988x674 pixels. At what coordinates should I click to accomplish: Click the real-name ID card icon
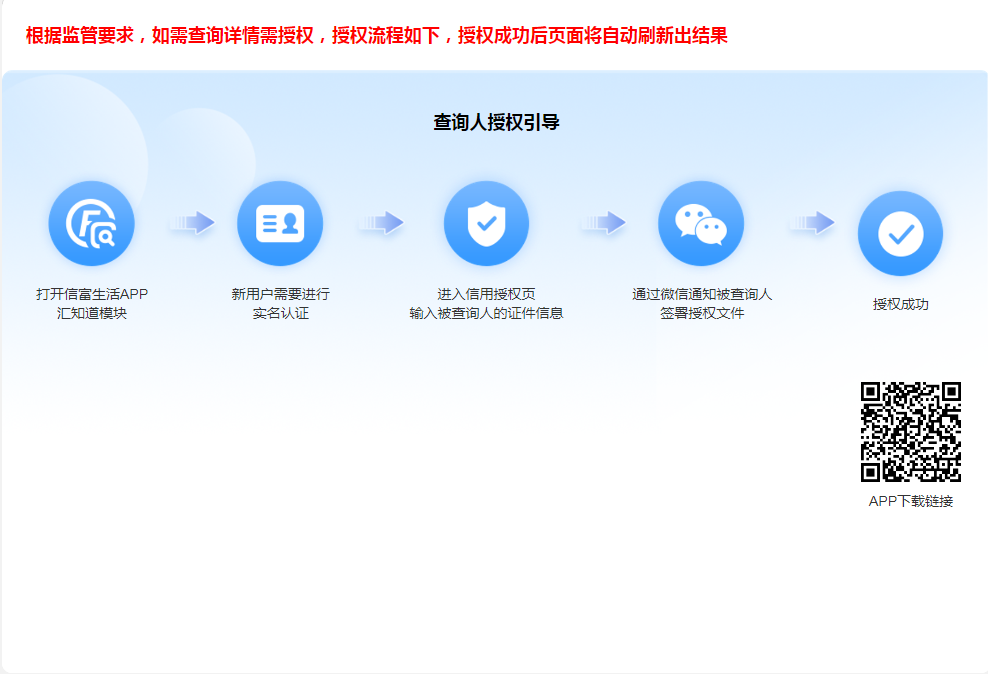tap(280, 224)
